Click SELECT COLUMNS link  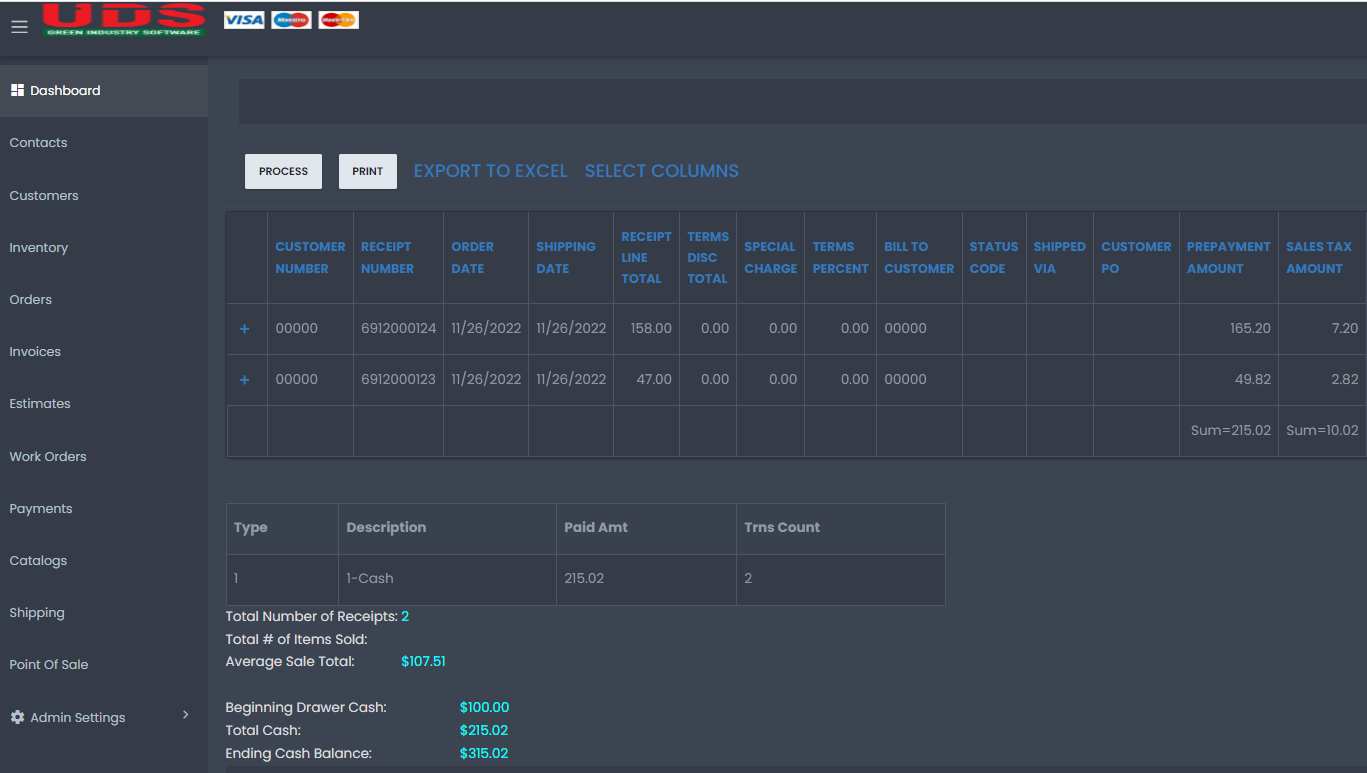662,171
